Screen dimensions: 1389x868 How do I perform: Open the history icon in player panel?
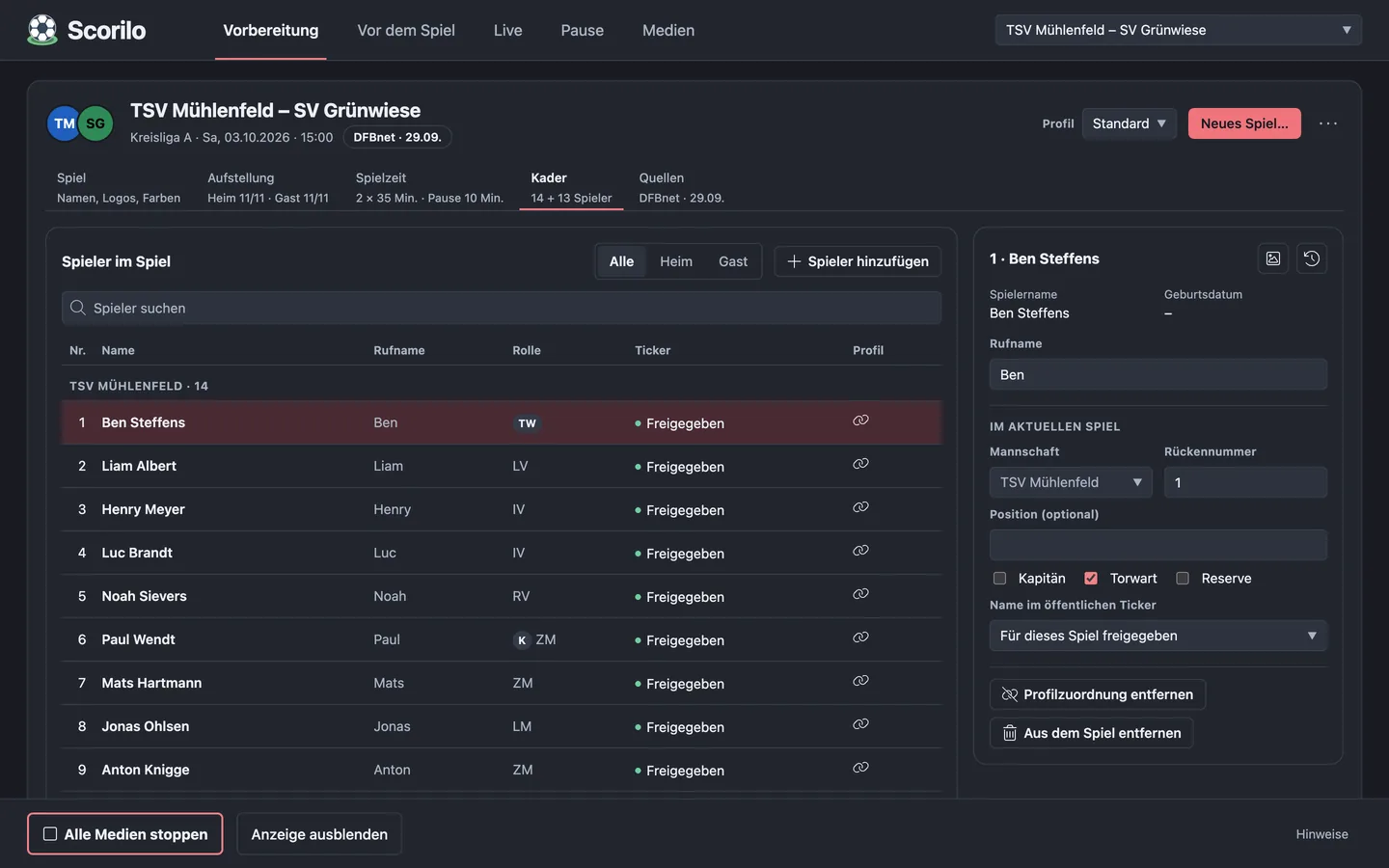point(1312,258)
